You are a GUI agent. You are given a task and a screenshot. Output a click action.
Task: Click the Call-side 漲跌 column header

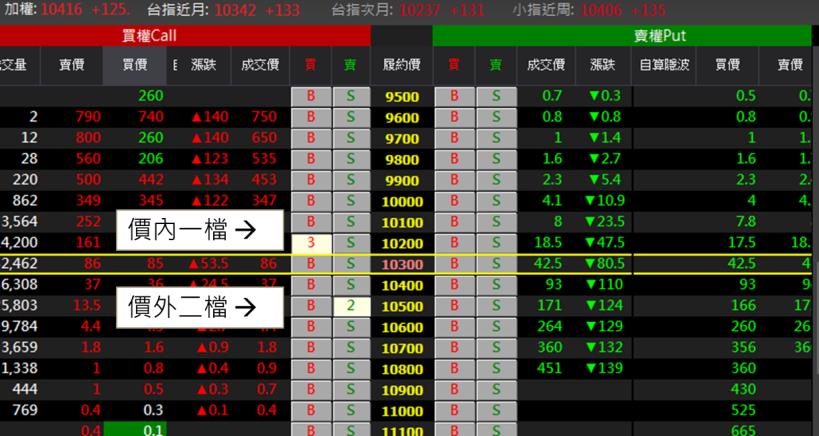pos(204,65)
